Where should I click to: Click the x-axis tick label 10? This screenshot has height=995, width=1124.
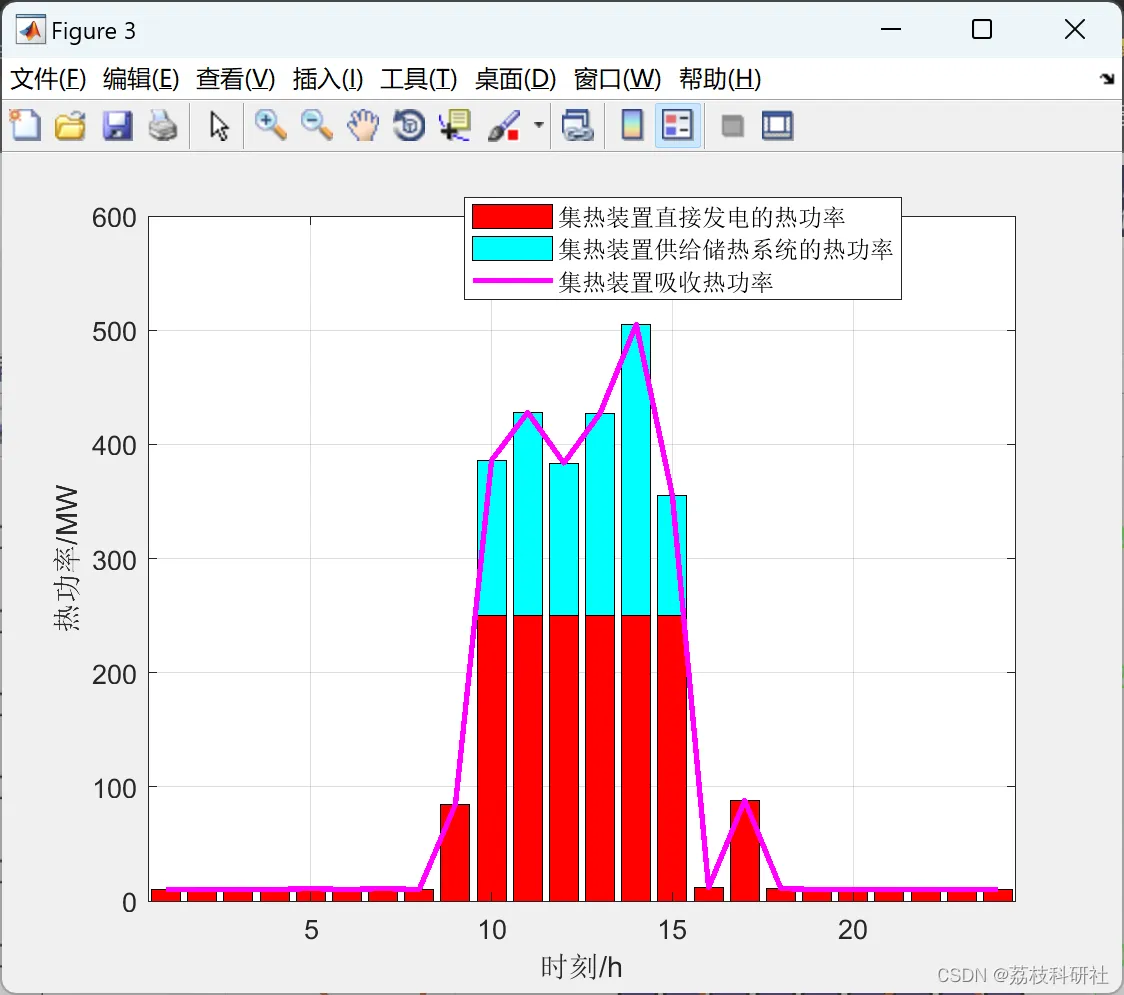click(x=492, y=930)
